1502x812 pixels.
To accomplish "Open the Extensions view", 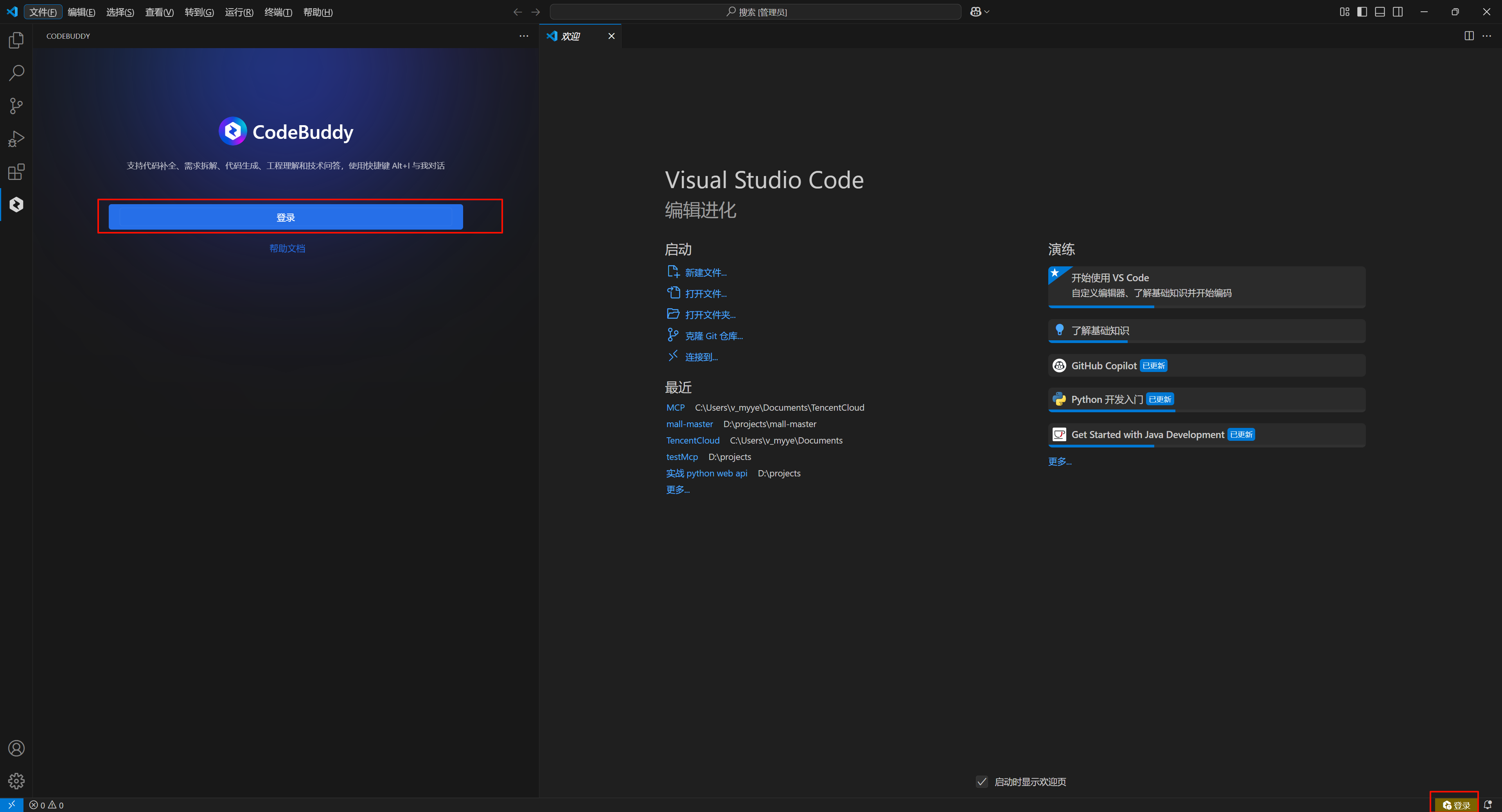I will click(x=16, y=171).
